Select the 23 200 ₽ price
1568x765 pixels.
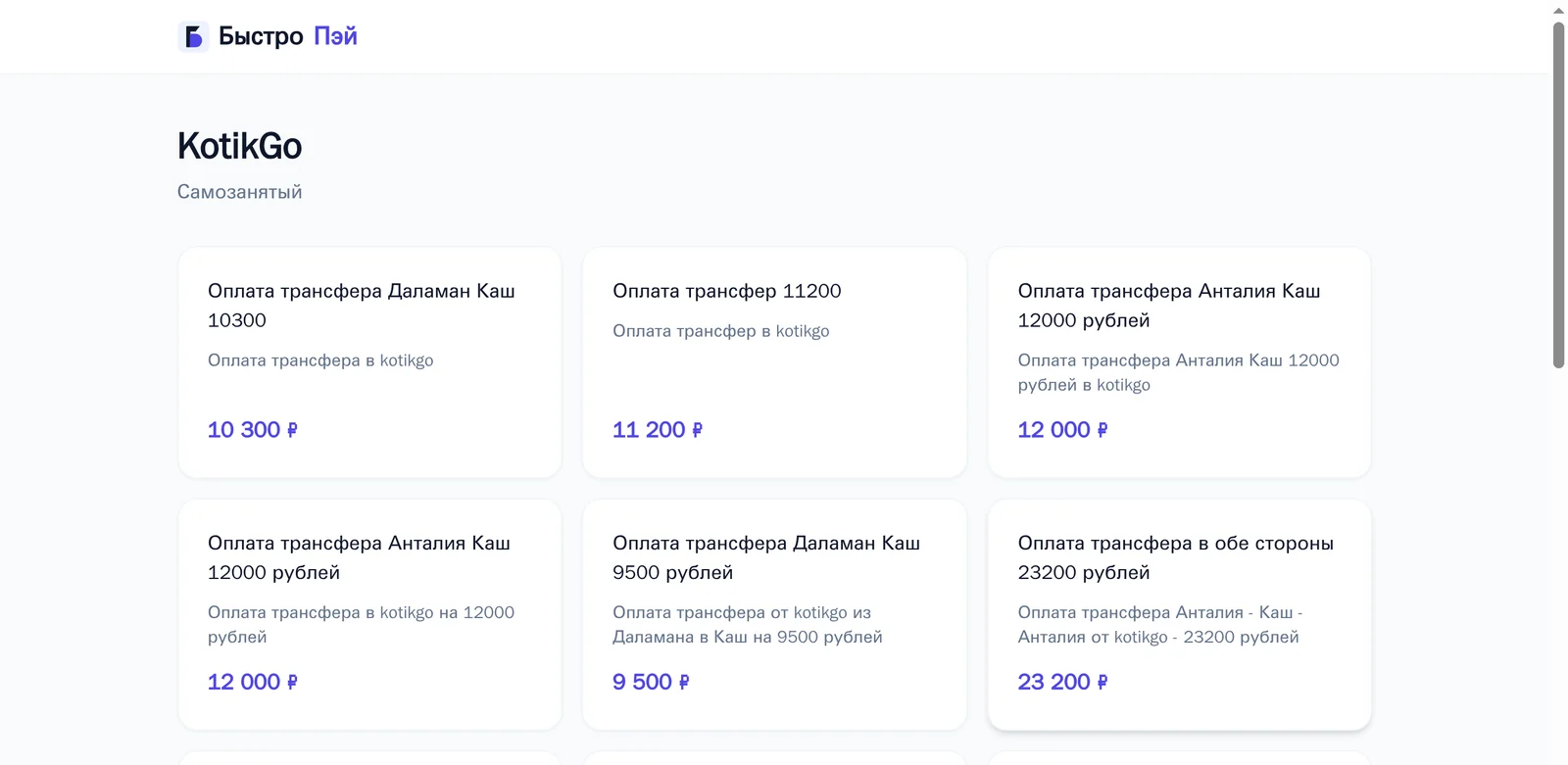[x=1063, y=682]
